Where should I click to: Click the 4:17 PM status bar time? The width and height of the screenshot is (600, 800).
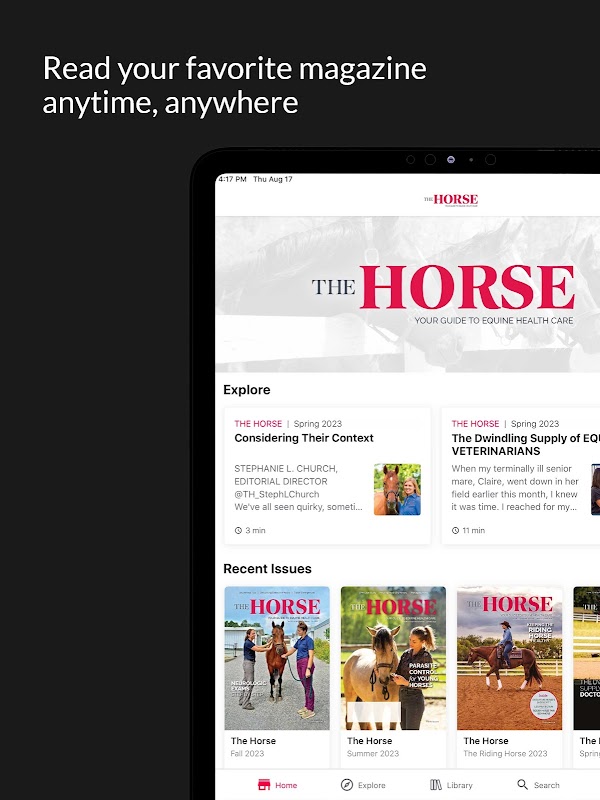(233, 179)
